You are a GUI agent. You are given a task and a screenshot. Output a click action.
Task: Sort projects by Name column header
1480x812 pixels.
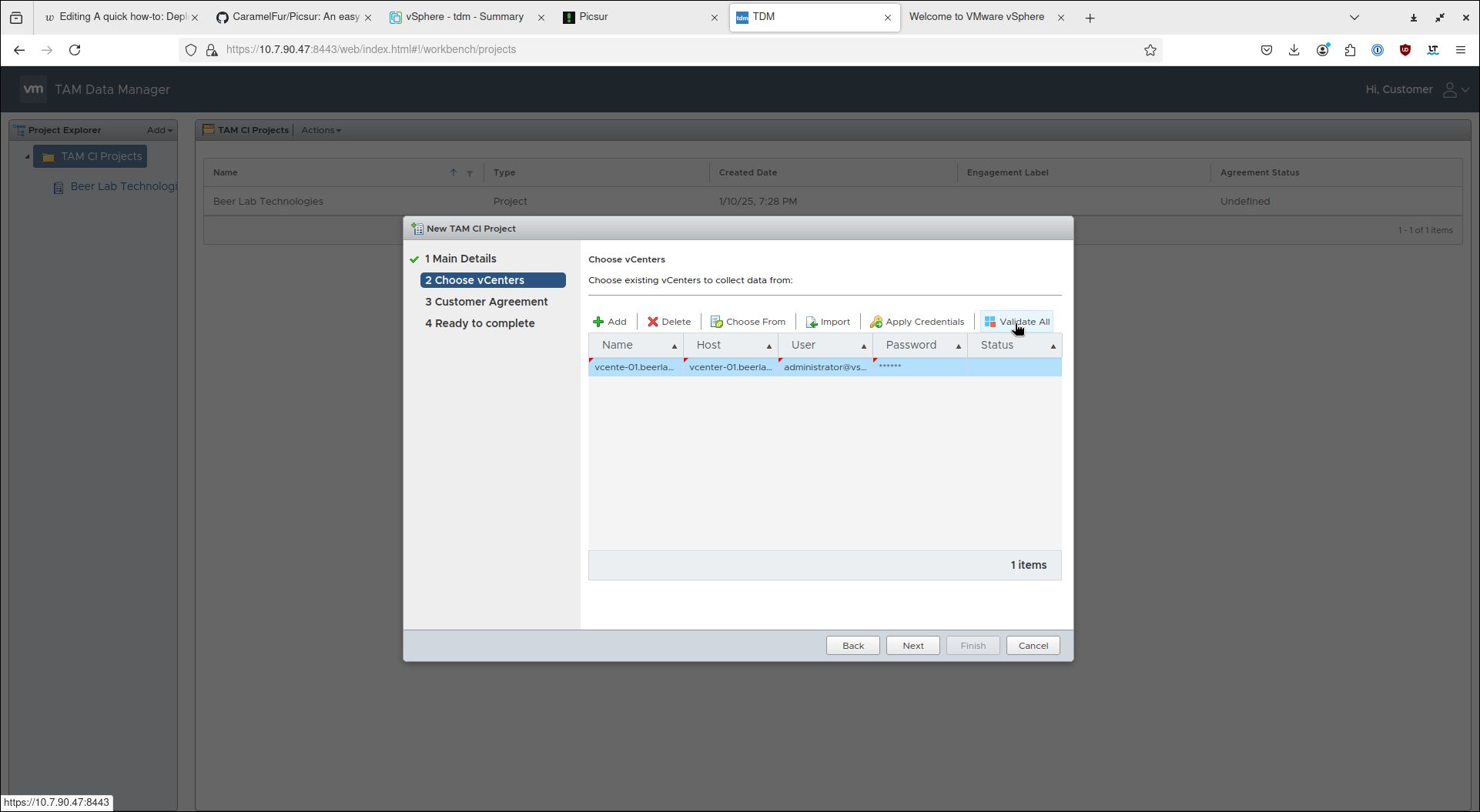[x=226, y=172]
